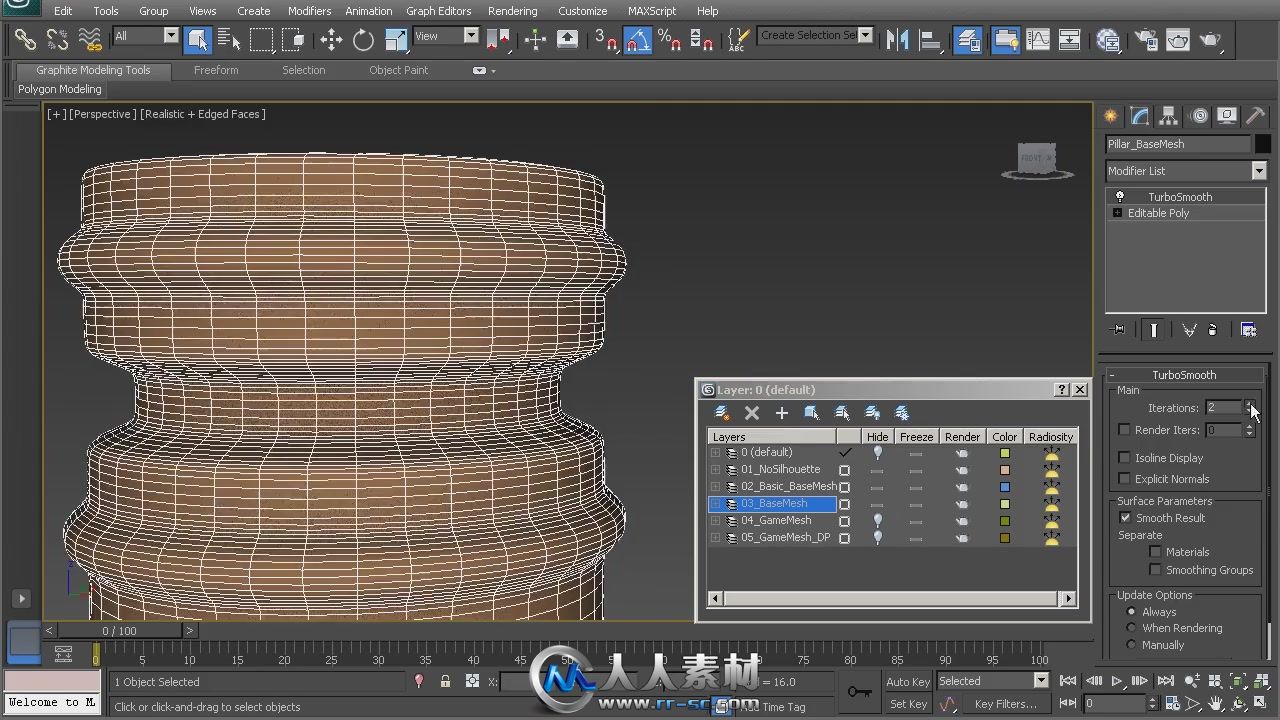This screenshot has width=1280, height=720.
Task: Activate the Select Object tool
Action: tap(197, 40)
